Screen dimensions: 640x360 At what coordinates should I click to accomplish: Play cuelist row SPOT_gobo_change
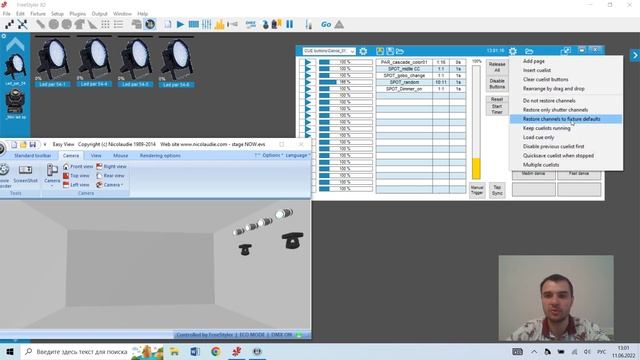click(308, 76)
